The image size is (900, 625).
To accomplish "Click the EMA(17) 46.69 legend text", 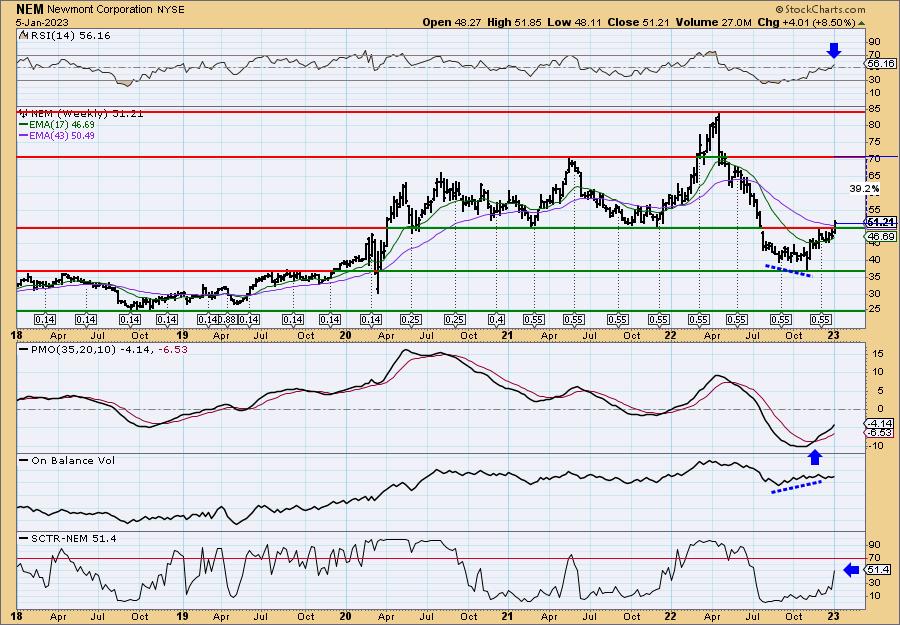I will point(61,125).
